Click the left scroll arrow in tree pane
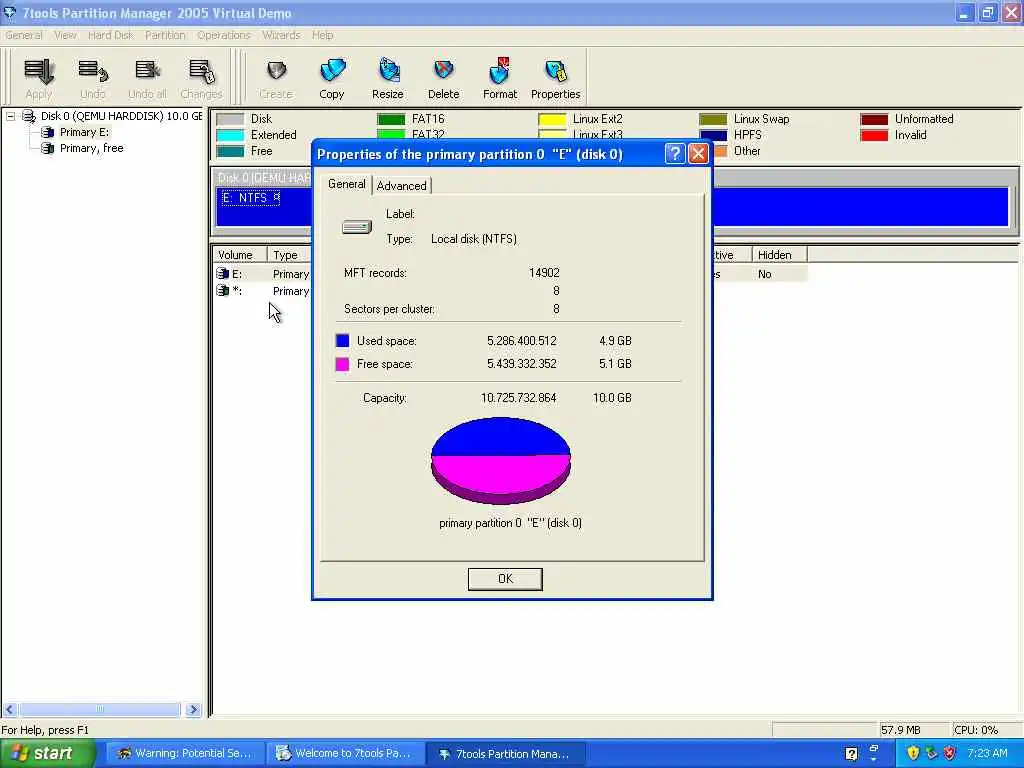 coord(10,709)
